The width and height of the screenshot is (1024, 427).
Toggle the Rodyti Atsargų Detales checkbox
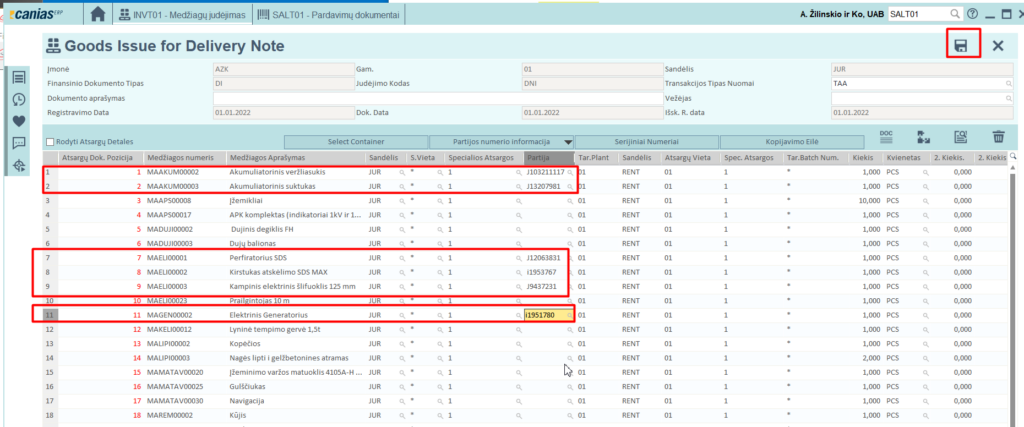coord(51,142)
